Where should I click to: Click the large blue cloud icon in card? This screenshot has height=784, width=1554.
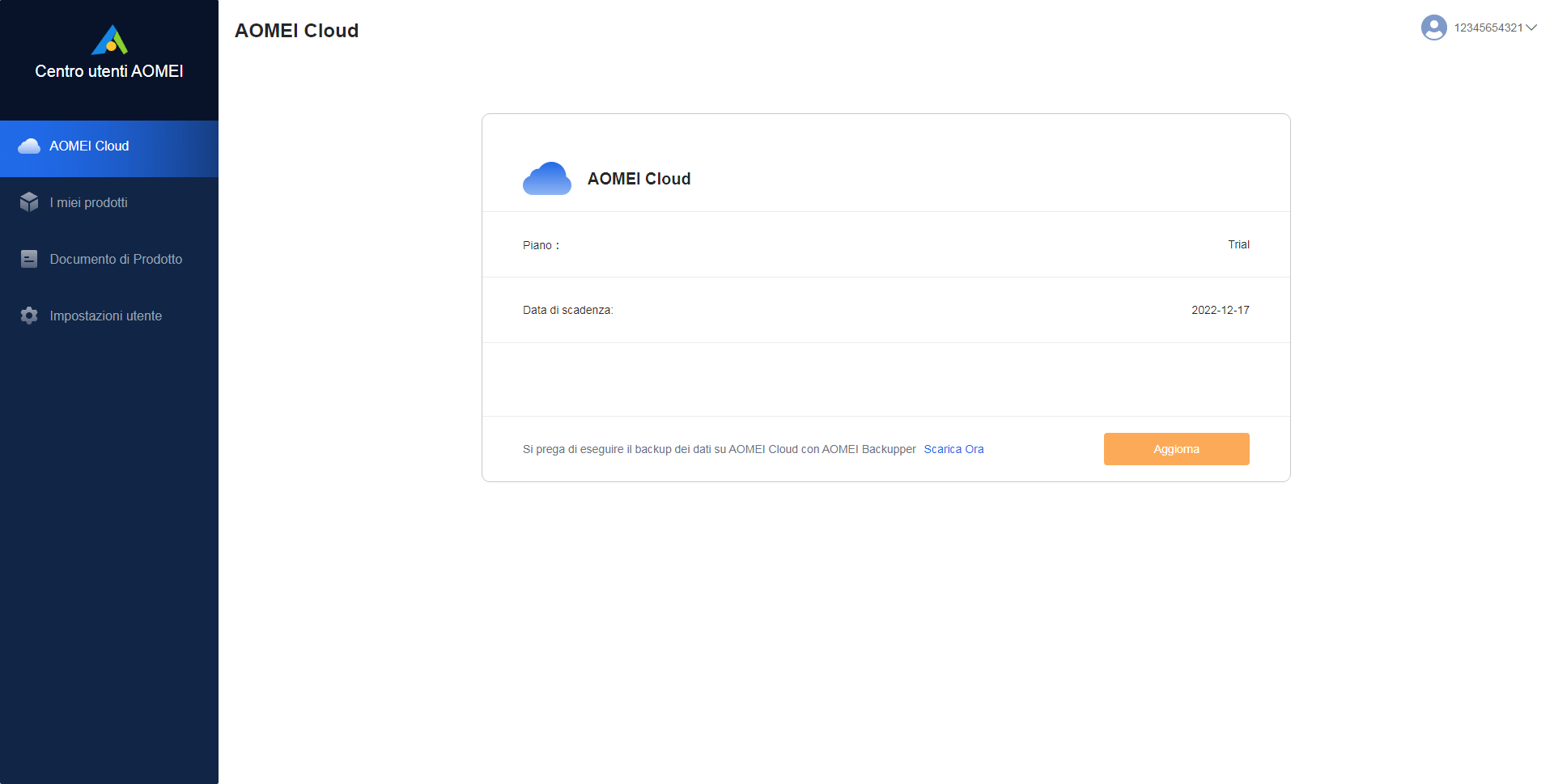click(547, 179)
